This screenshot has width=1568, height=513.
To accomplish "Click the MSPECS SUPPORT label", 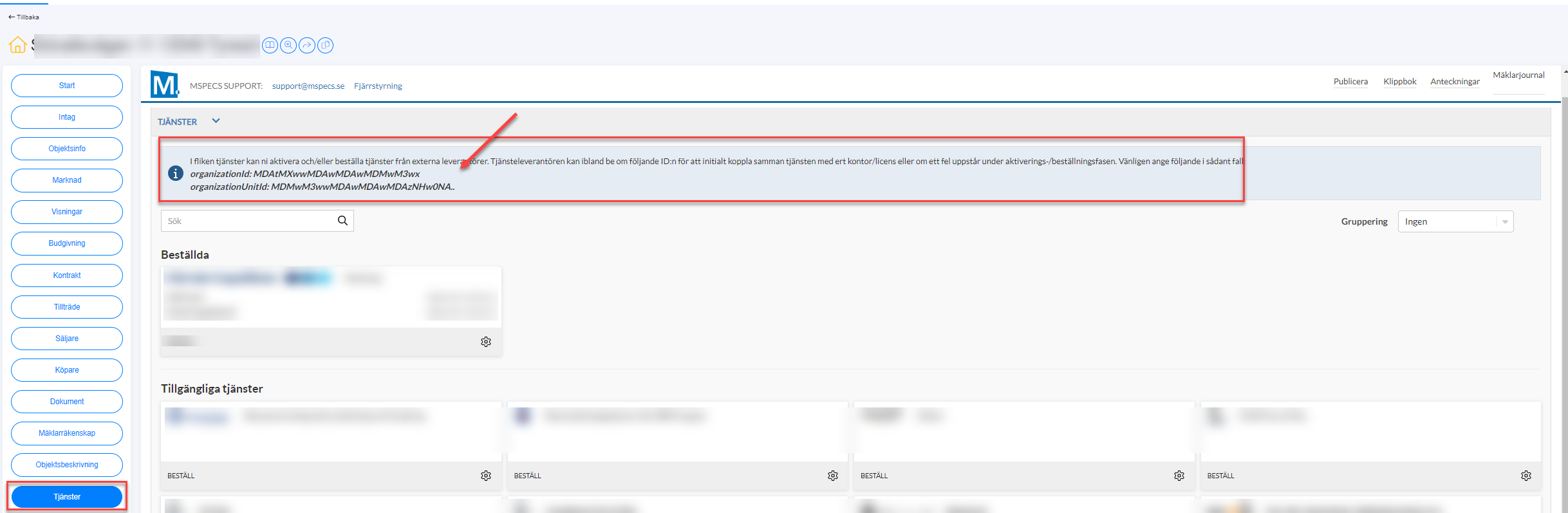I will [226, 86].
